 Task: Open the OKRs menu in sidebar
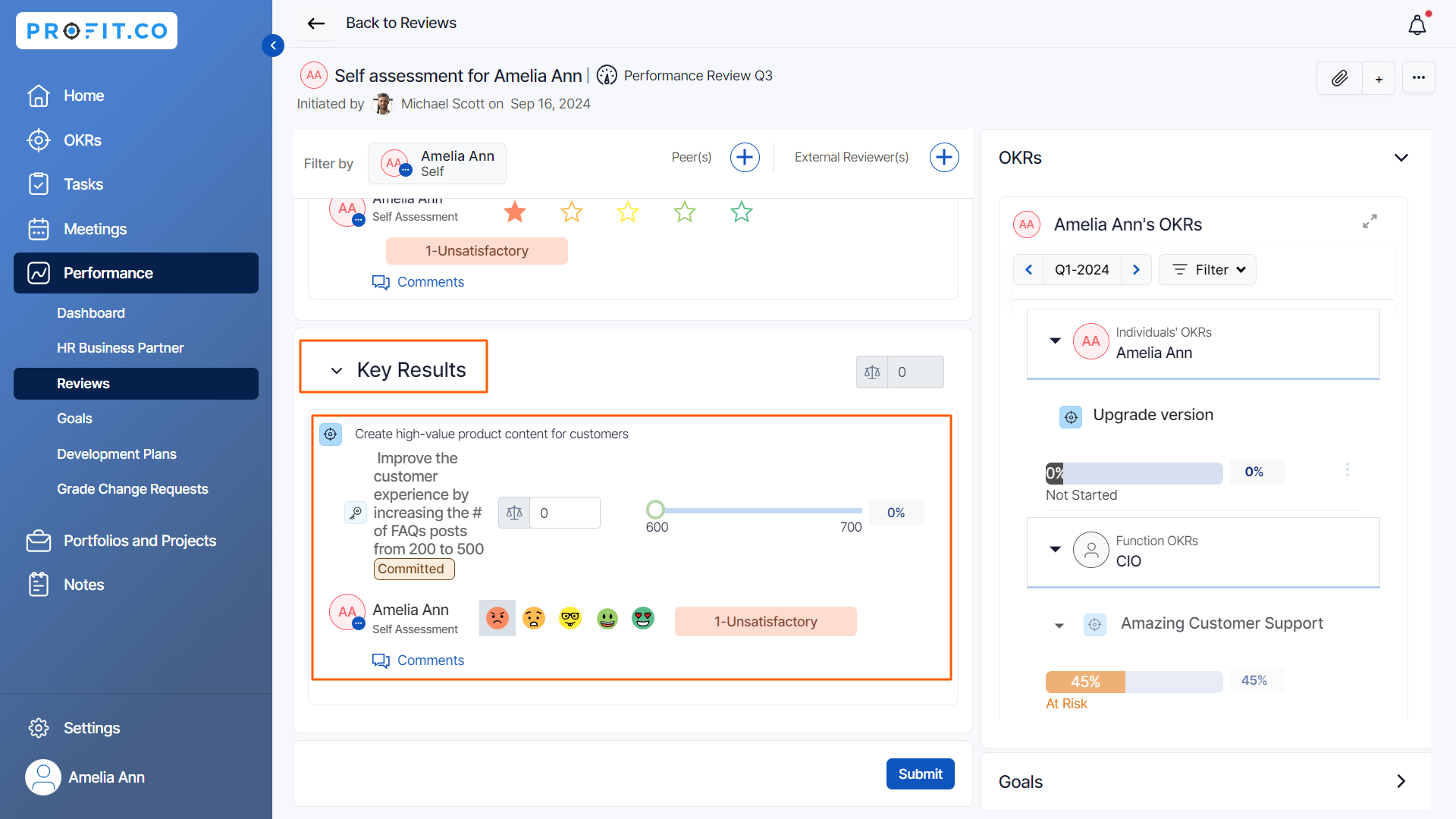[x=82, y=140]
